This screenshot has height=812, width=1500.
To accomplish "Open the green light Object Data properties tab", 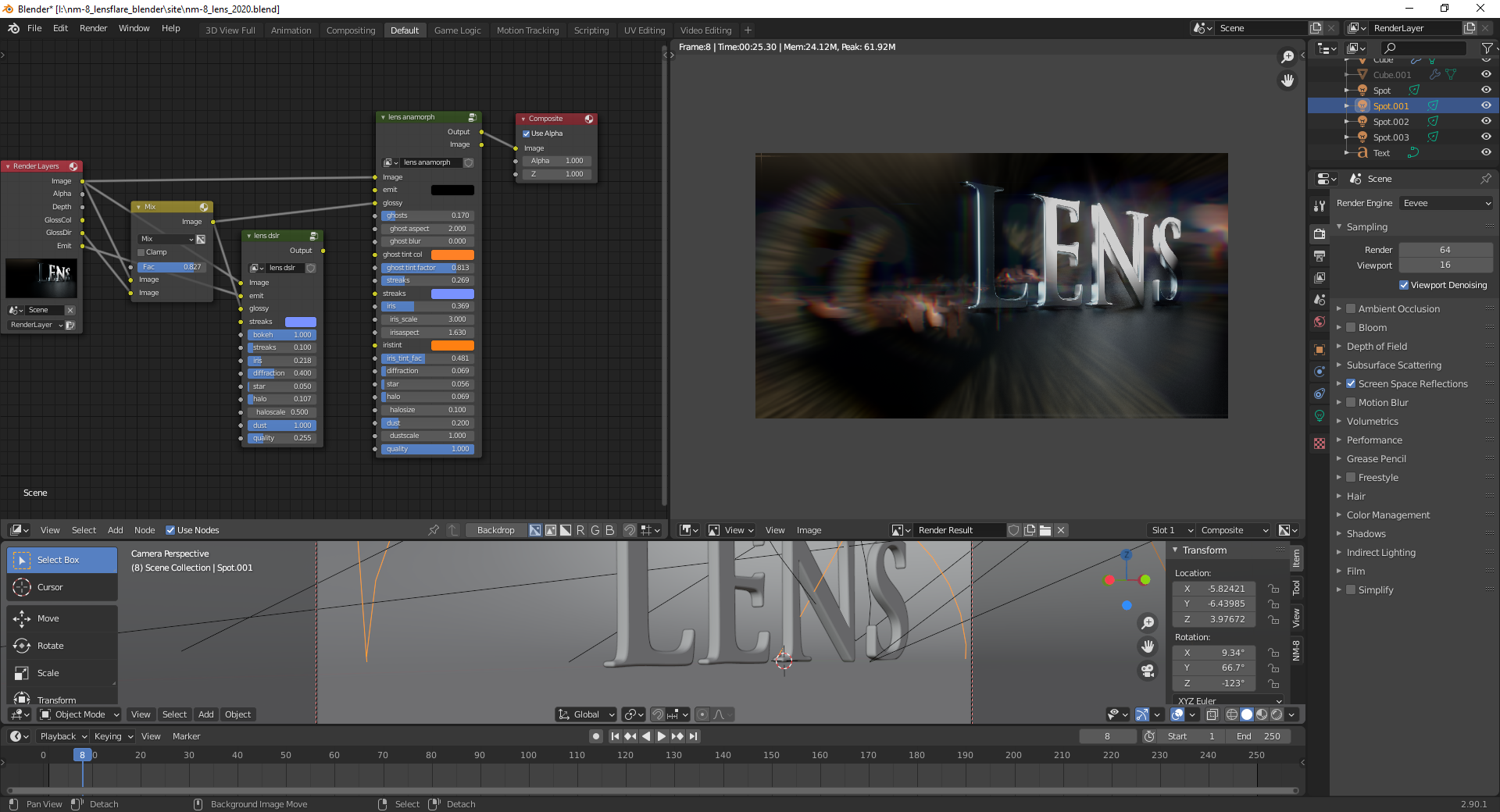I will (1320, 416).
